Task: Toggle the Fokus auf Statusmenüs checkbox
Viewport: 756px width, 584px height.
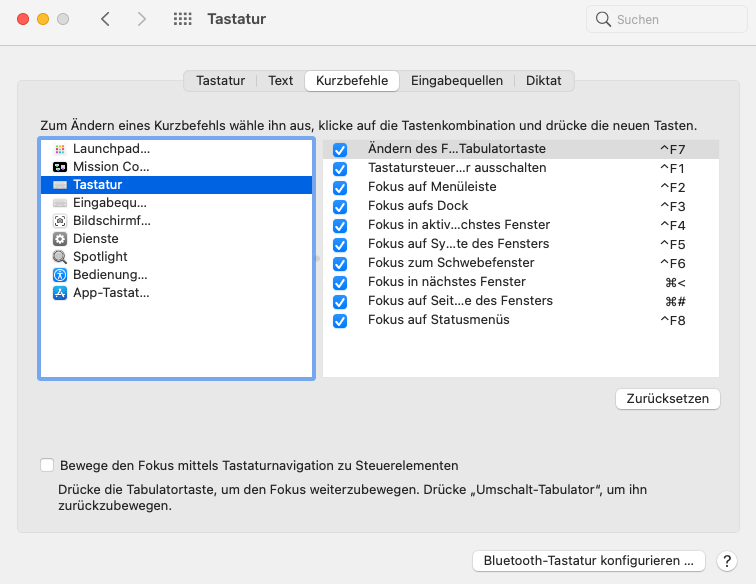Action: coord(340,321)
